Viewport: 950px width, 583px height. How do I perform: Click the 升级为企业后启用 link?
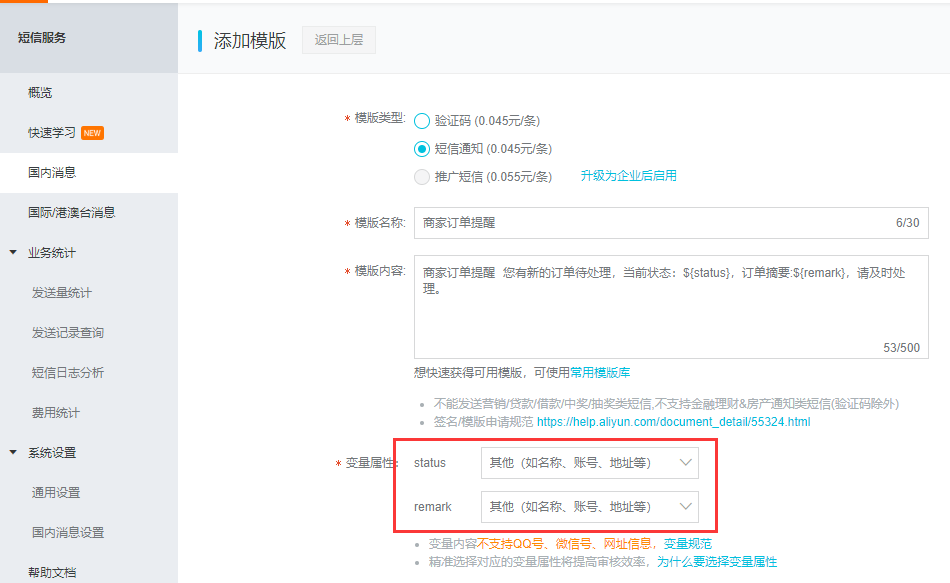point(628,176)
